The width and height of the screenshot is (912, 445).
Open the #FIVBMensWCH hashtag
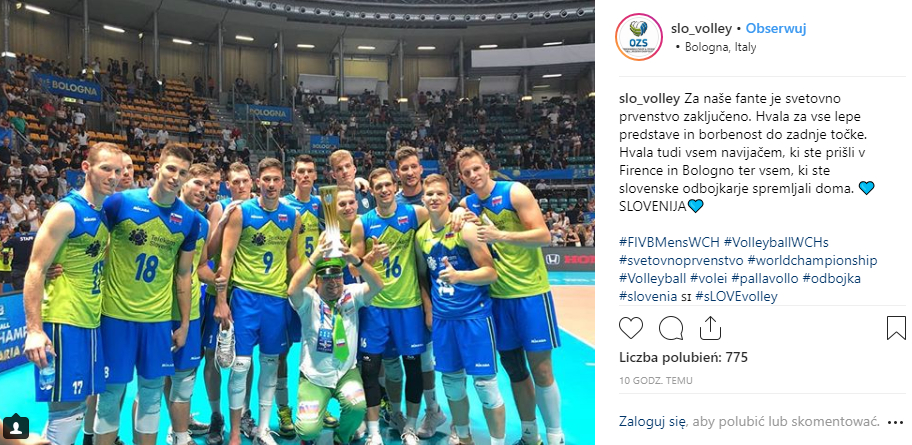pyautogui.click(x=669, y=242)
